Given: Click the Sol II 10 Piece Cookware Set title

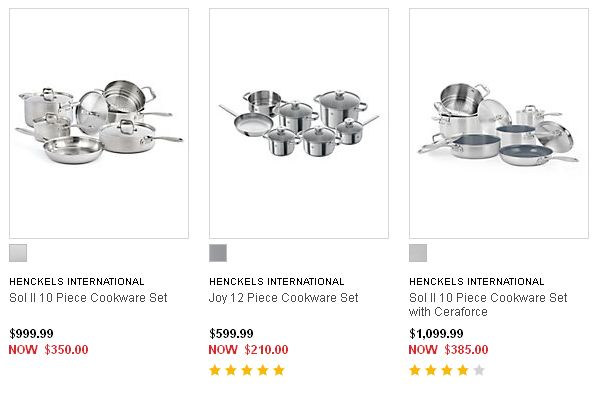Looking at the screenshot, I should pos(88,297).
